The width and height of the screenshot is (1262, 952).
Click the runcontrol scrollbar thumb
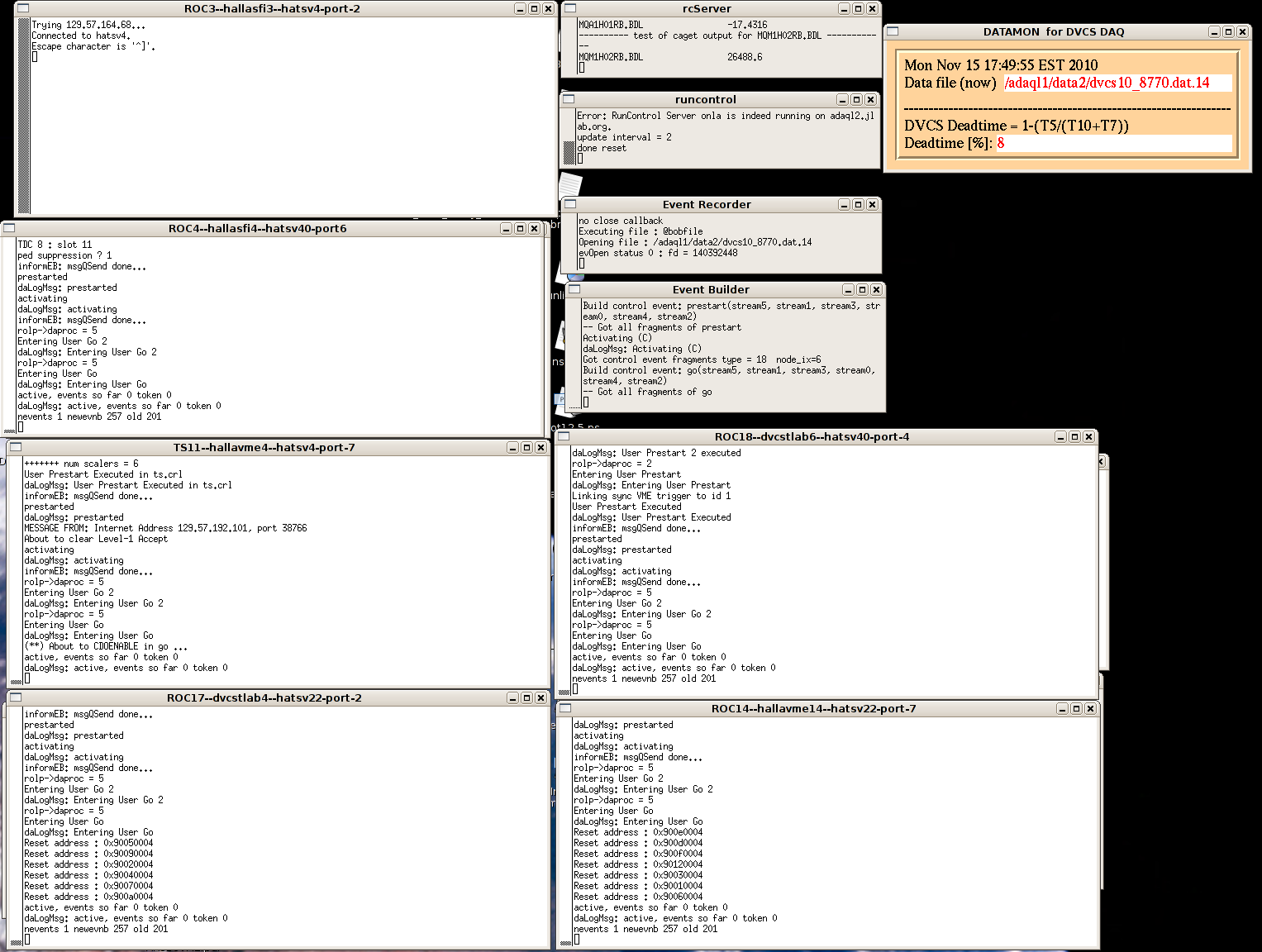[x=569, y=152]
